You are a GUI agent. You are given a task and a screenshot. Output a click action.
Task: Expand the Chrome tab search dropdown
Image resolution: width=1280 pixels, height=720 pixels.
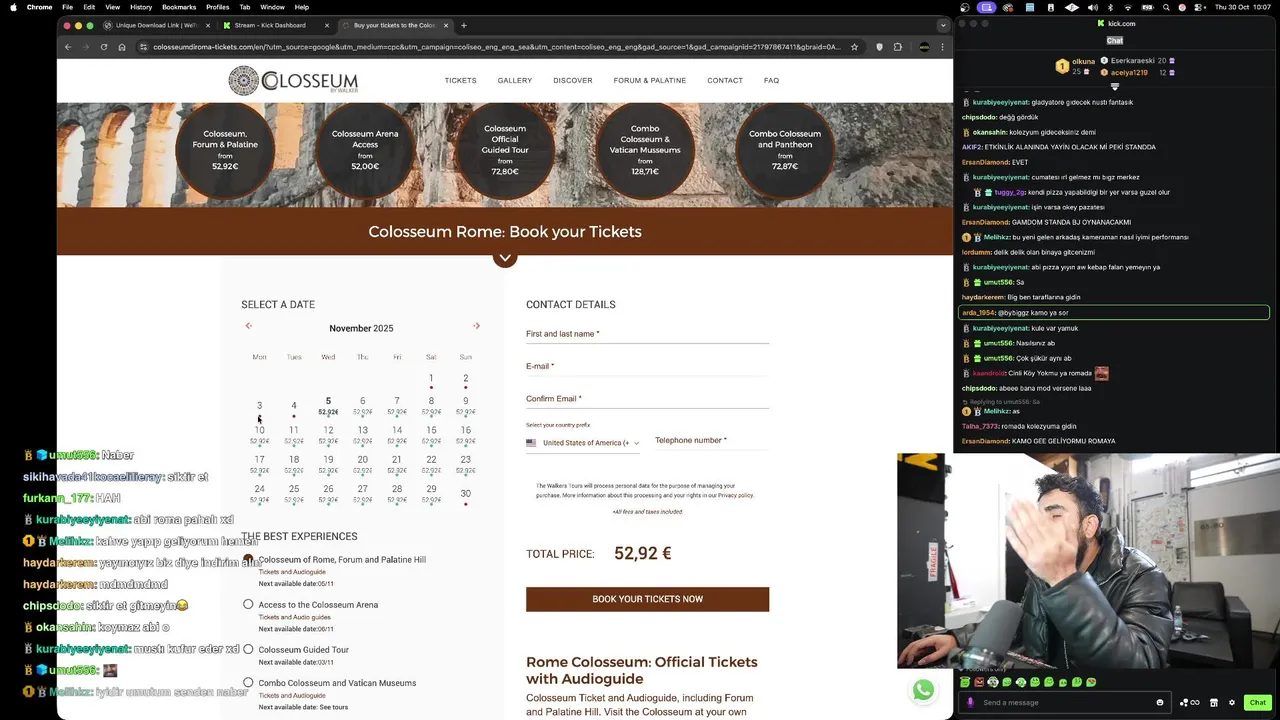click(942, 25)
